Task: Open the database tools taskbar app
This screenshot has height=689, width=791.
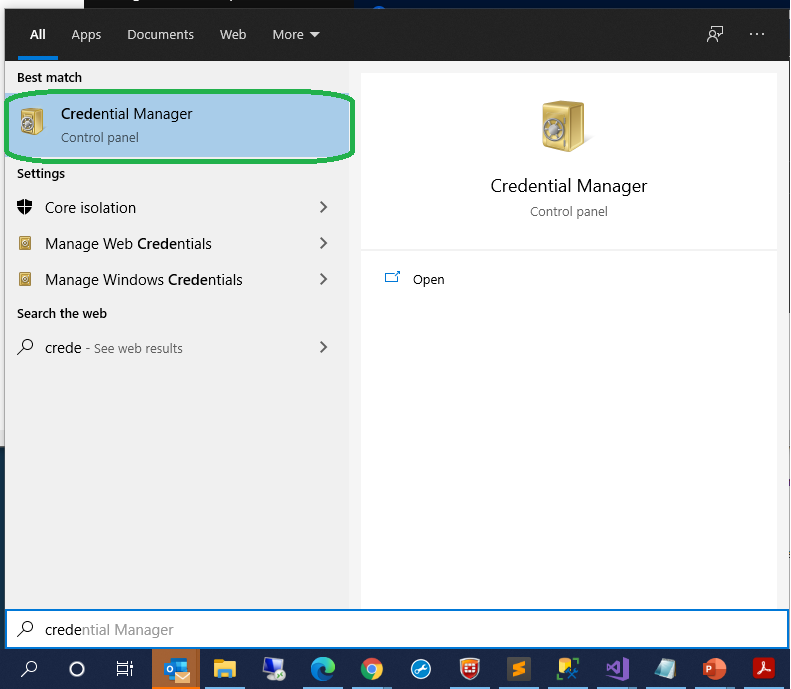Action: click(568, 669)
